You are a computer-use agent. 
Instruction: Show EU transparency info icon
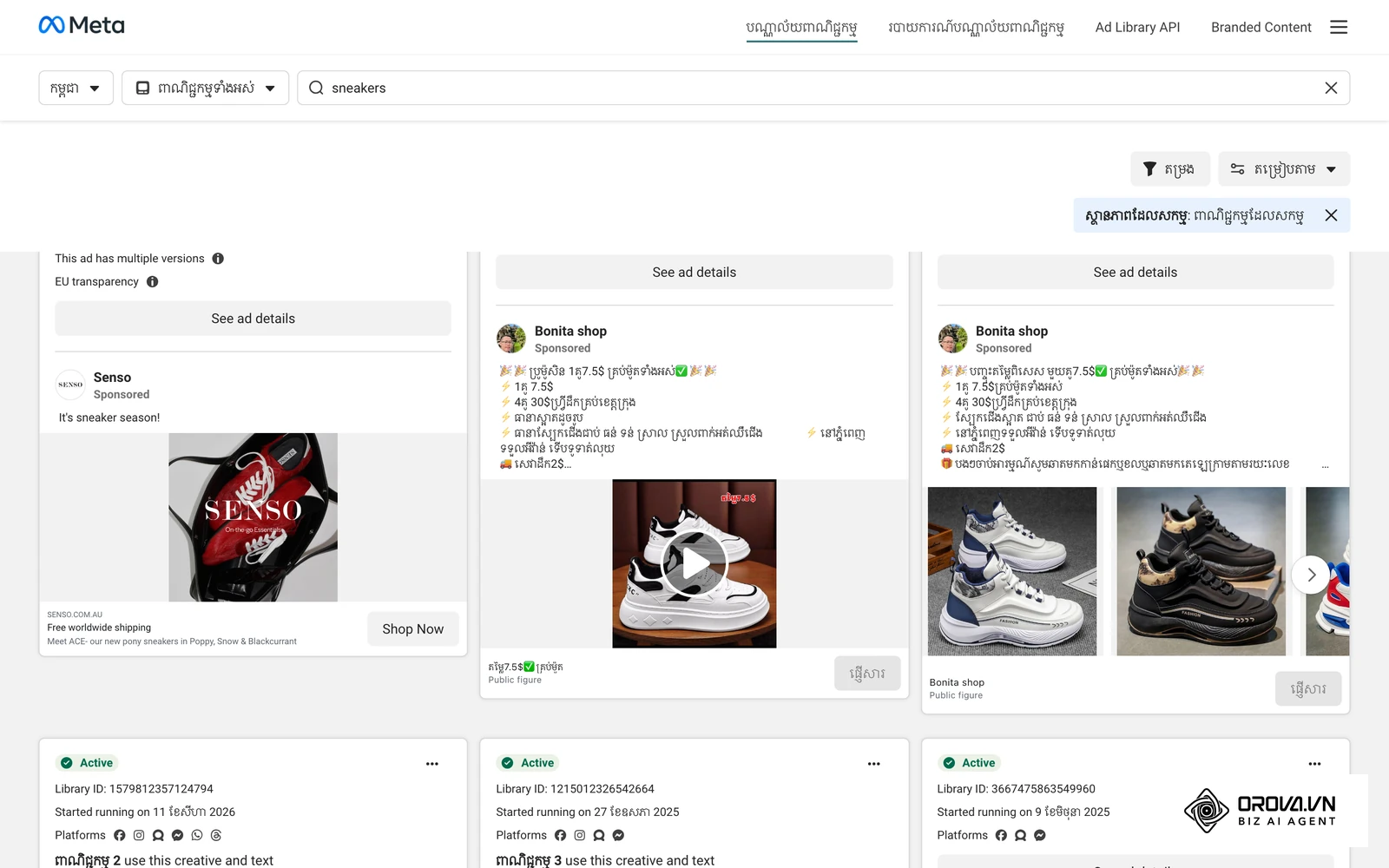pos(152,282)
